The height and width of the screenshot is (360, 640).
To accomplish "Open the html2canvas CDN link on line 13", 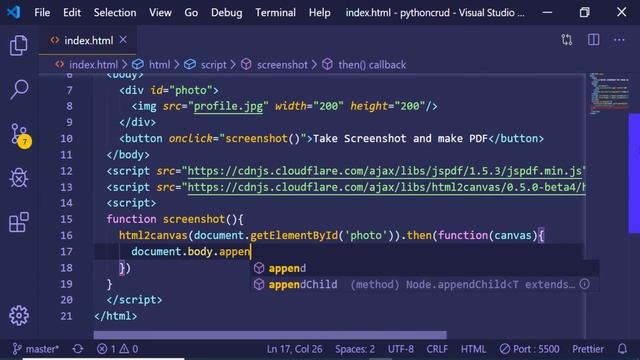I will pyautogui.click(x=386, y=187).
